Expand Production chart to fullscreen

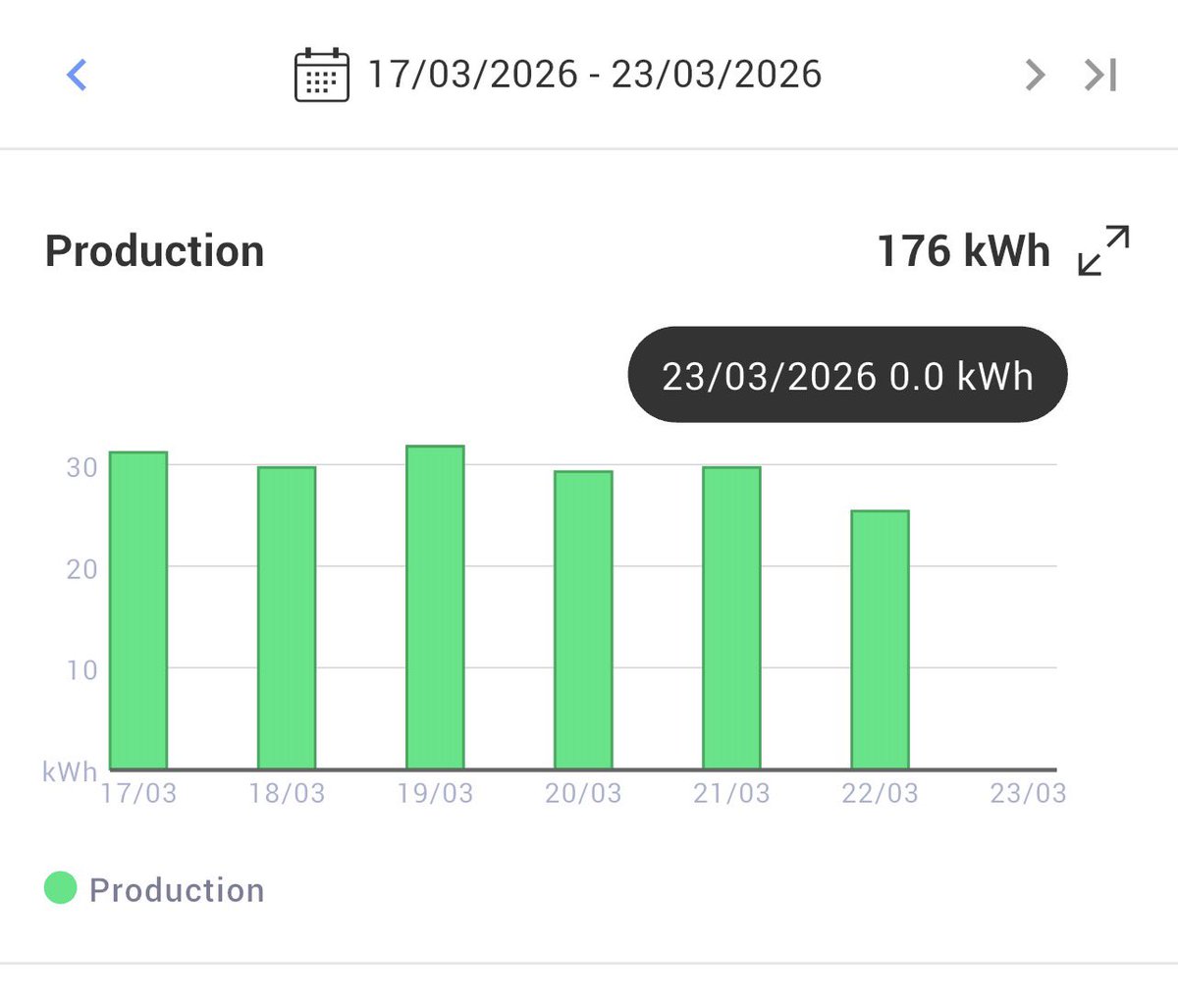point(1103,250)
